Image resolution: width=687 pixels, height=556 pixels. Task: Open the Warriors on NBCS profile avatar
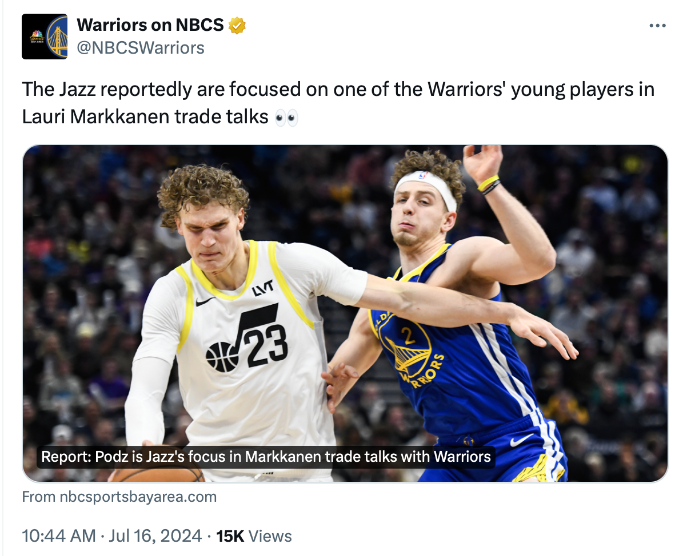[45, 37]
